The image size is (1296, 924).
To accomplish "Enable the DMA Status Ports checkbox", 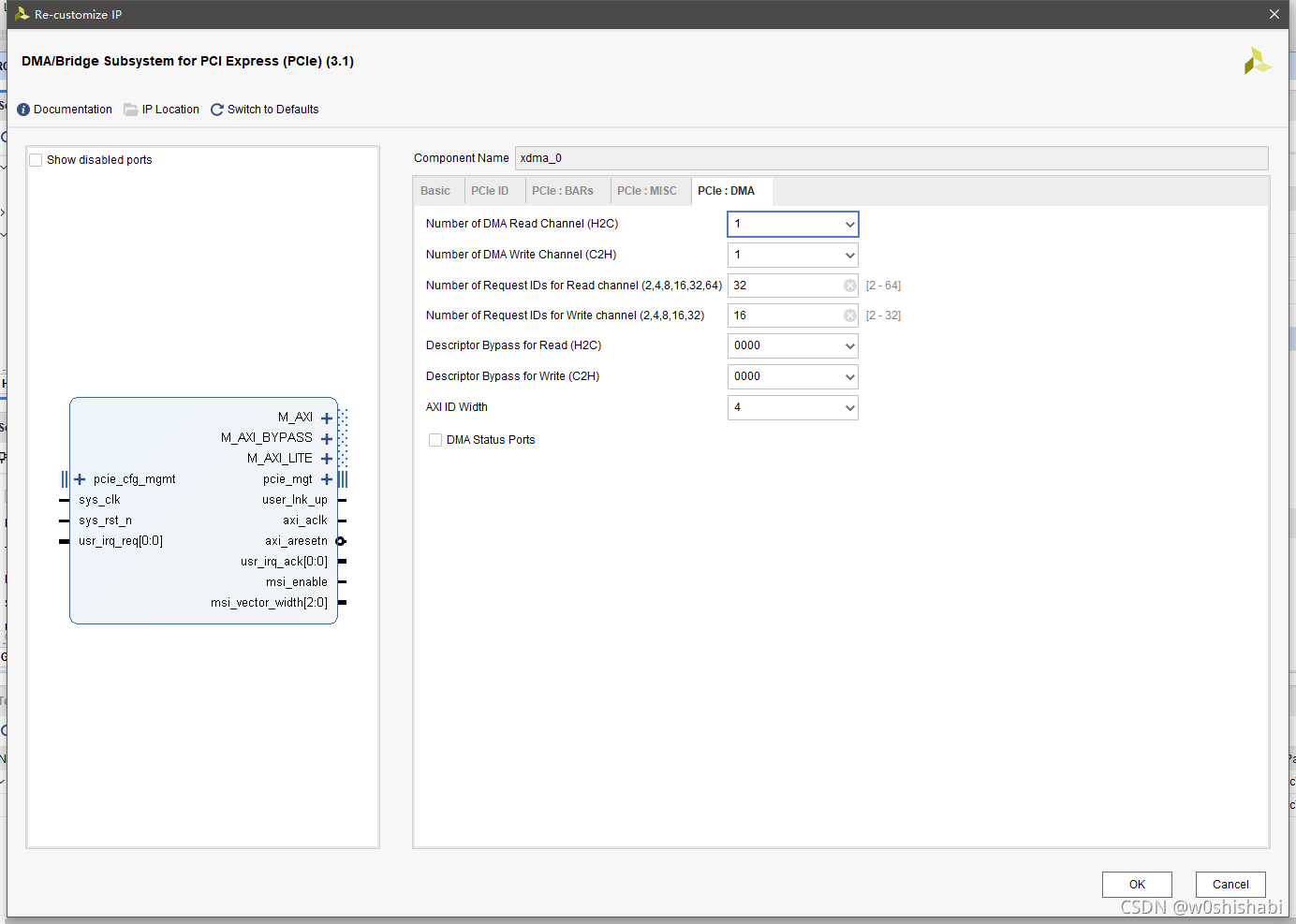I will [x=435, y=440].
